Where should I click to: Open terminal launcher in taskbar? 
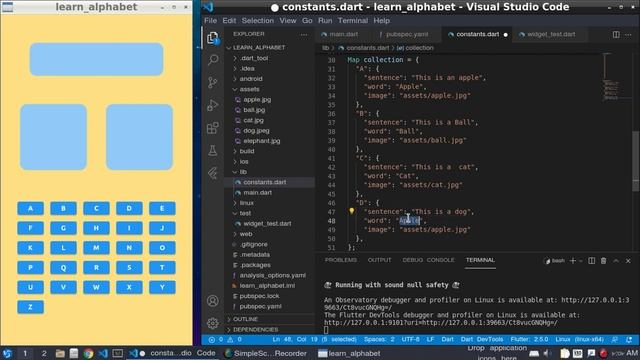[x=117, y=353]
